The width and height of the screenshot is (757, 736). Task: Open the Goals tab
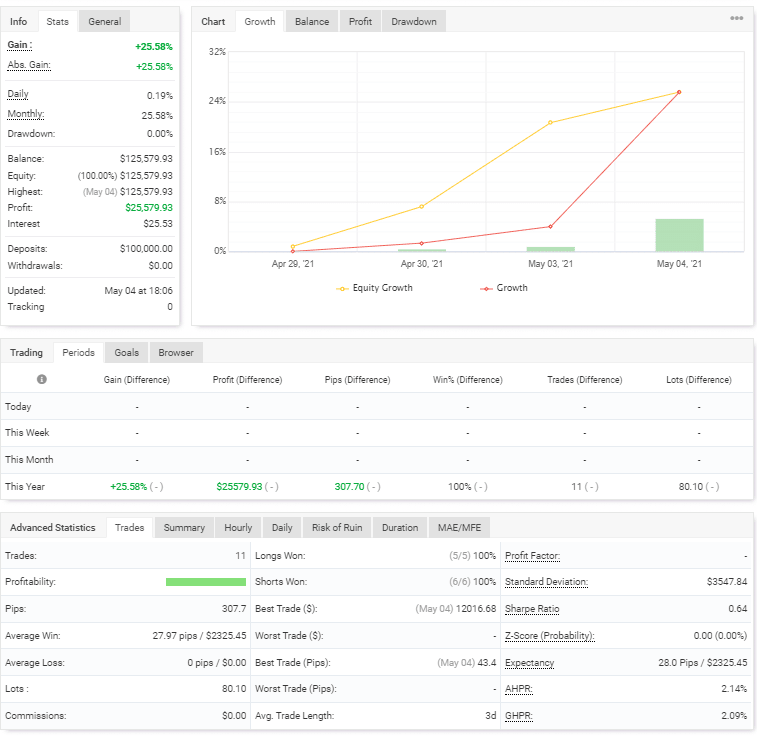[126, 352]
